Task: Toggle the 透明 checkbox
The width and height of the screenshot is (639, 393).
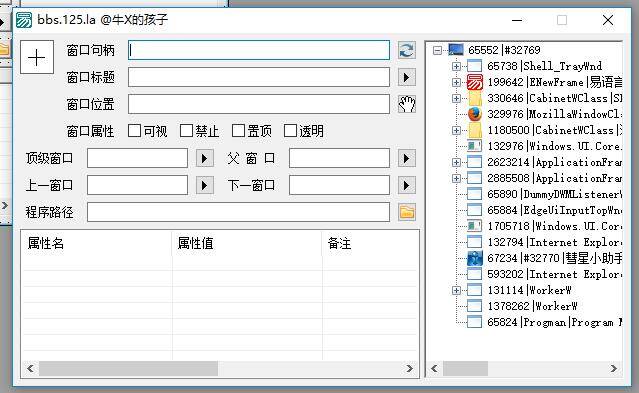Action: tap(290, 131)
